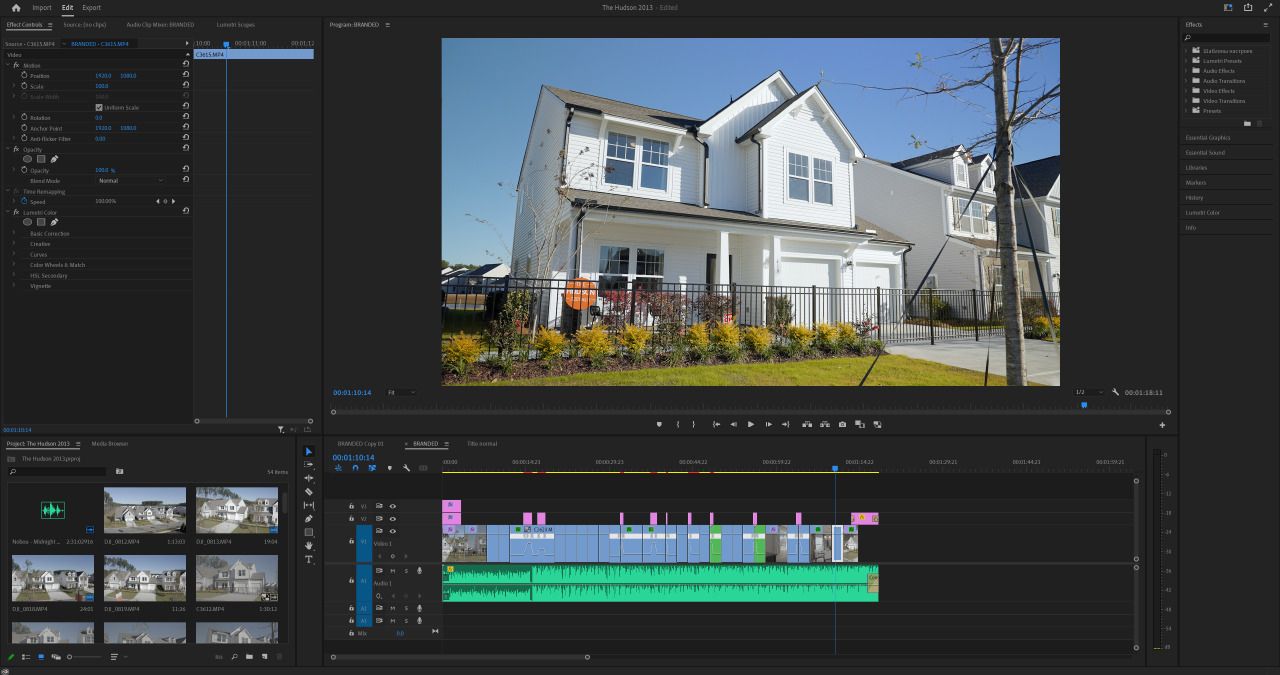Open the timeline wrench settings icon
Screen dimensions: 1280x675
(x=407, y=468)
